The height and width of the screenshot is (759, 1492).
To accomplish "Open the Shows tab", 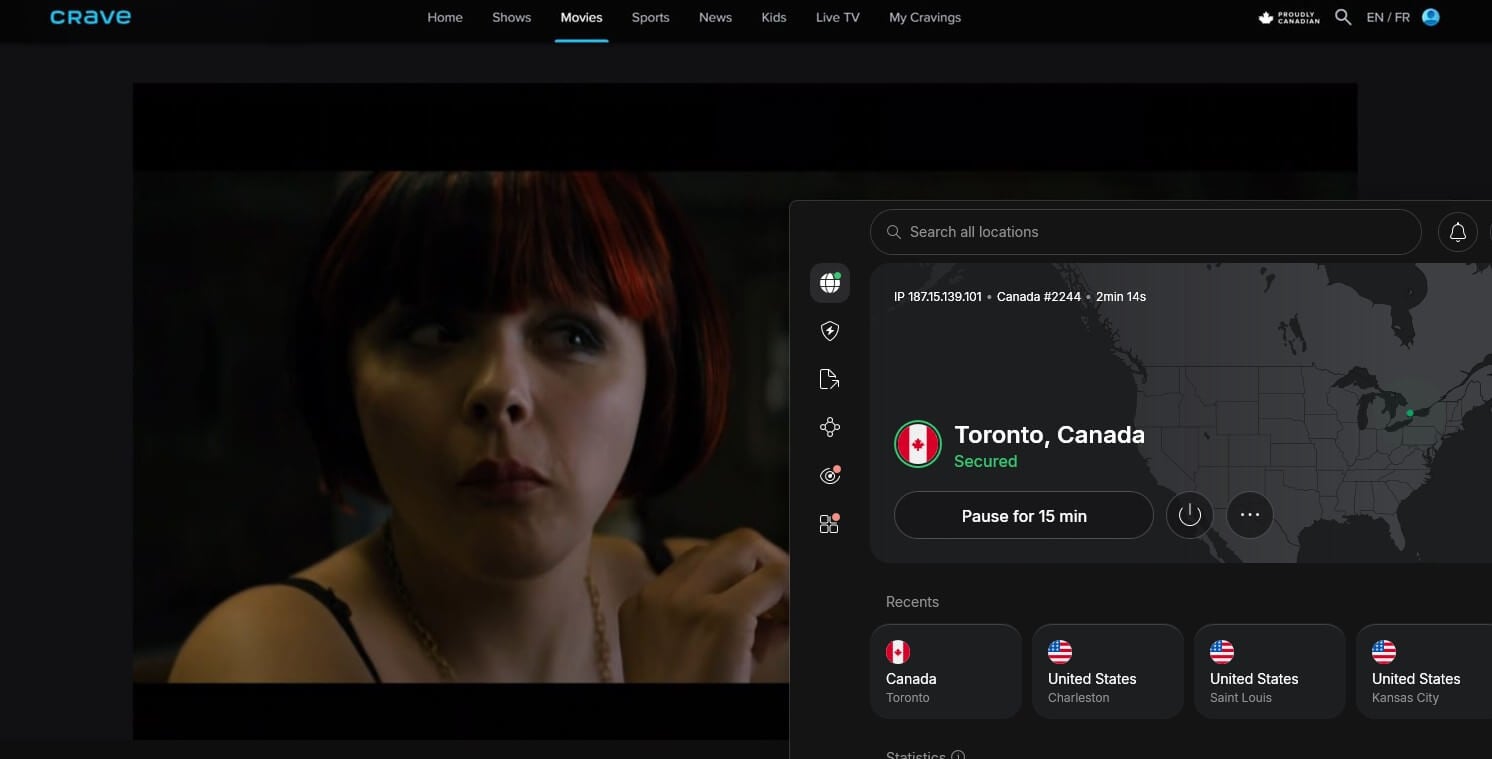I will pos(511,18).
